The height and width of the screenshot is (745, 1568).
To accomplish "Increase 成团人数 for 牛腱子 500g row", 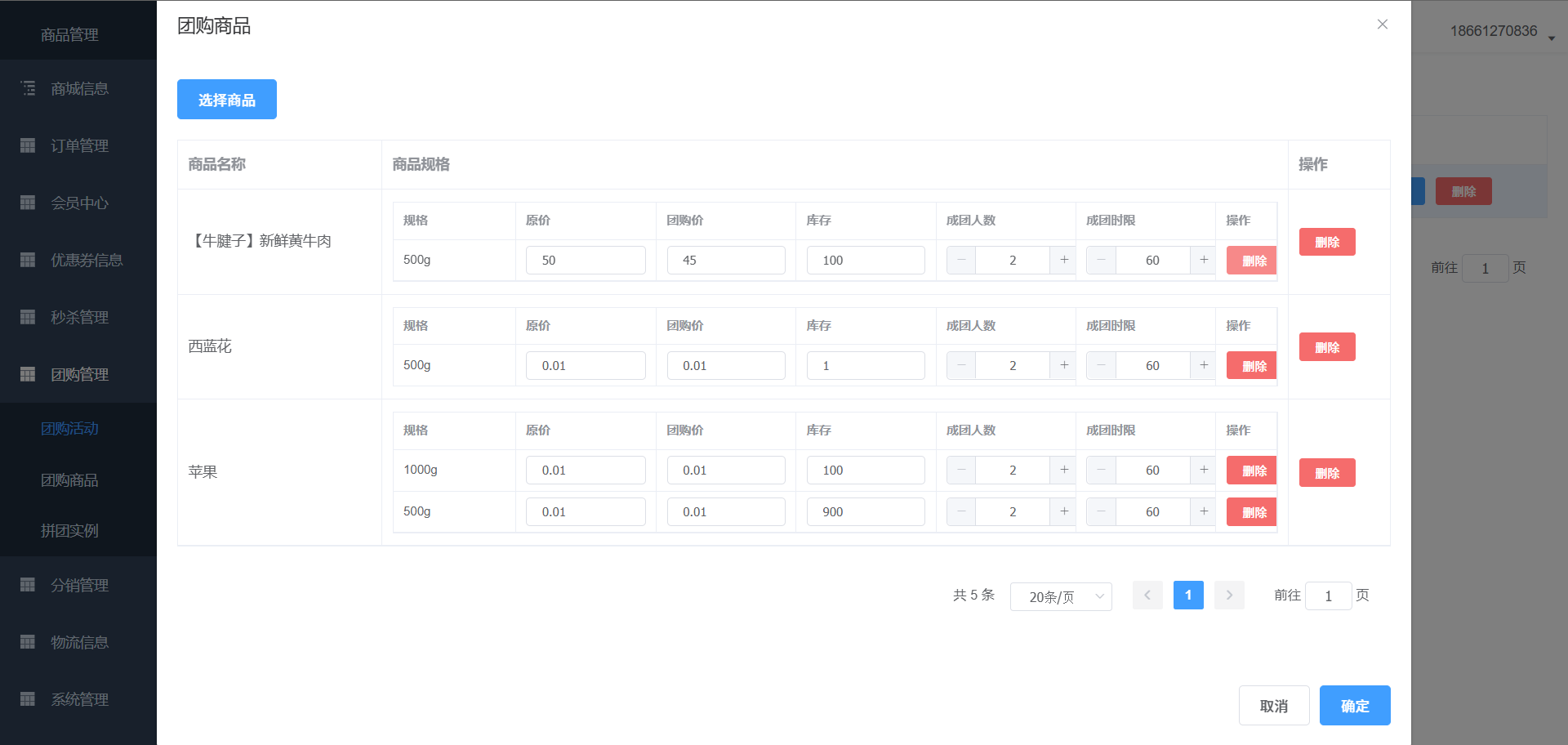I will (x=1063, y=260).
